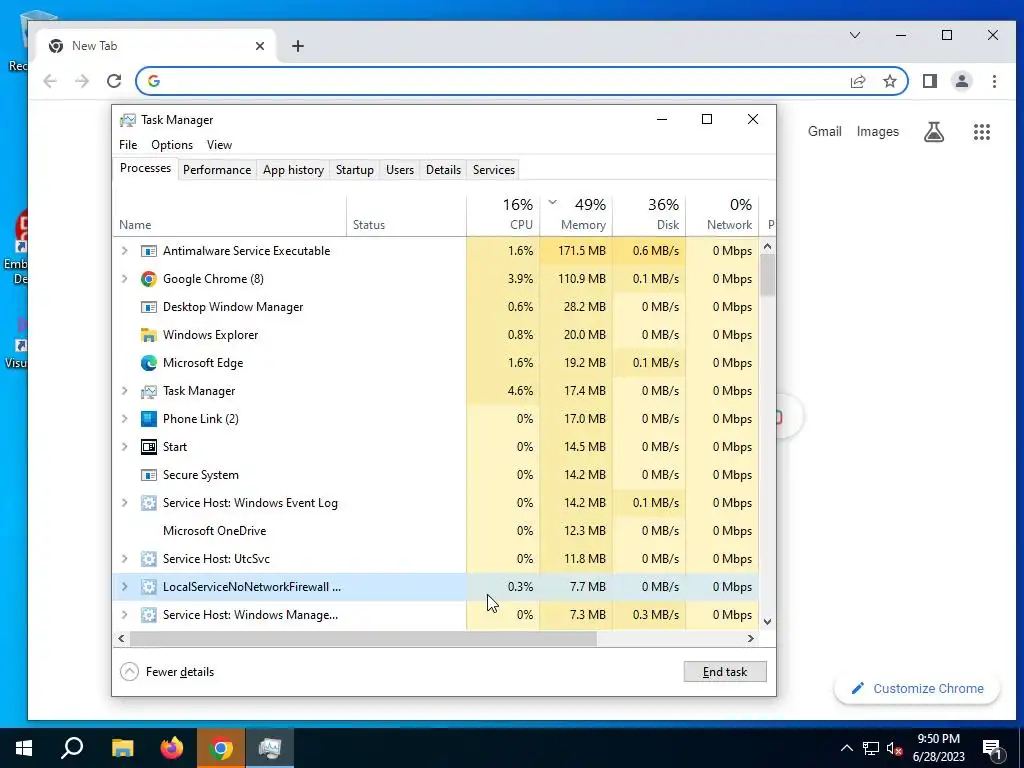Click Chrome's back arrow icon

tap(50, 81)
